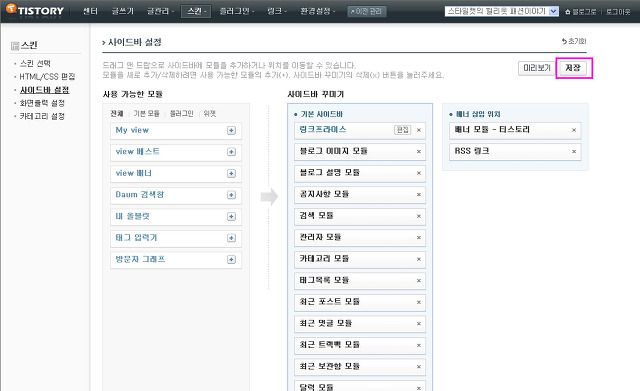This screenshot has height=391, width=640.
Task: Select the My view module row
Action: click(176, 131)
